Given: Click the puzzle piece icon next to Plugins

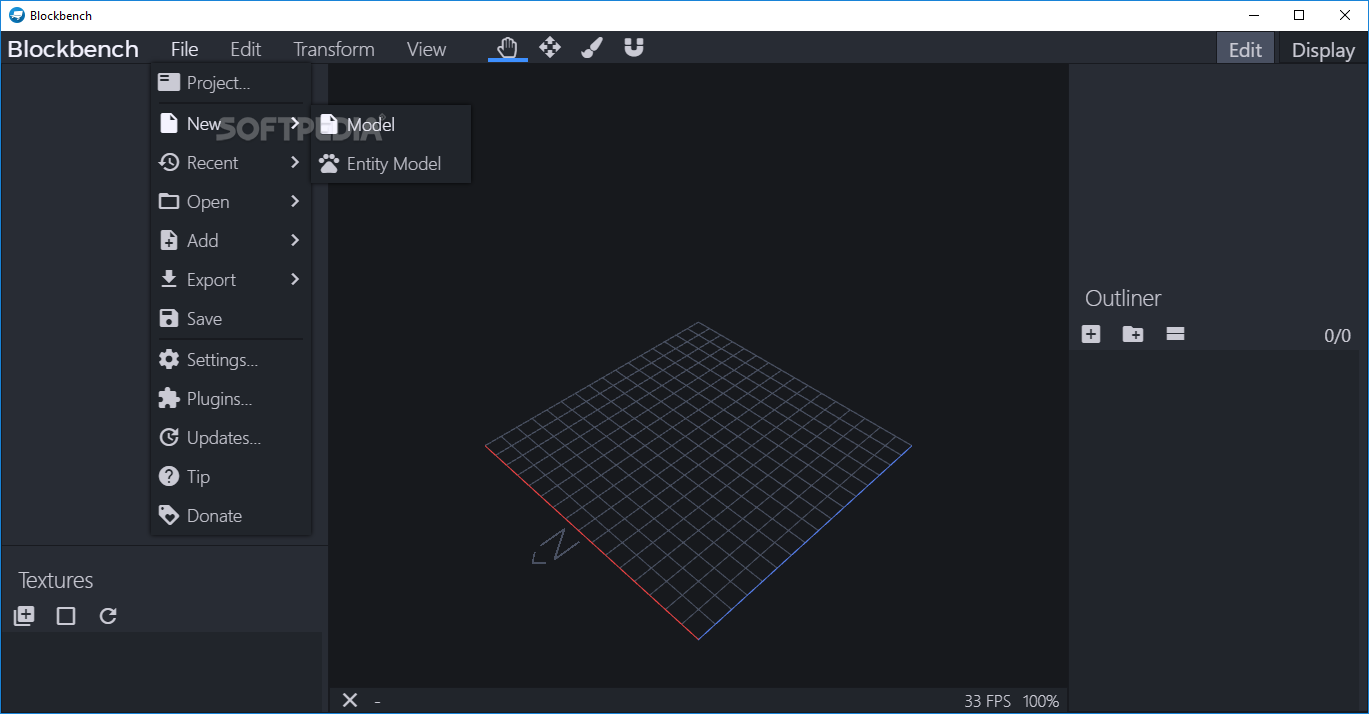Looking at the screenshot, I should pyautogui.click(x=169, y=399).
